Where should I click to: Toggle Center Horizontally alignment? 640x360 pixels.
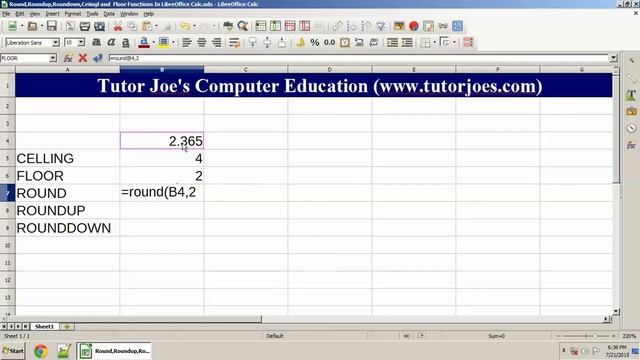(x=201, y=42)
